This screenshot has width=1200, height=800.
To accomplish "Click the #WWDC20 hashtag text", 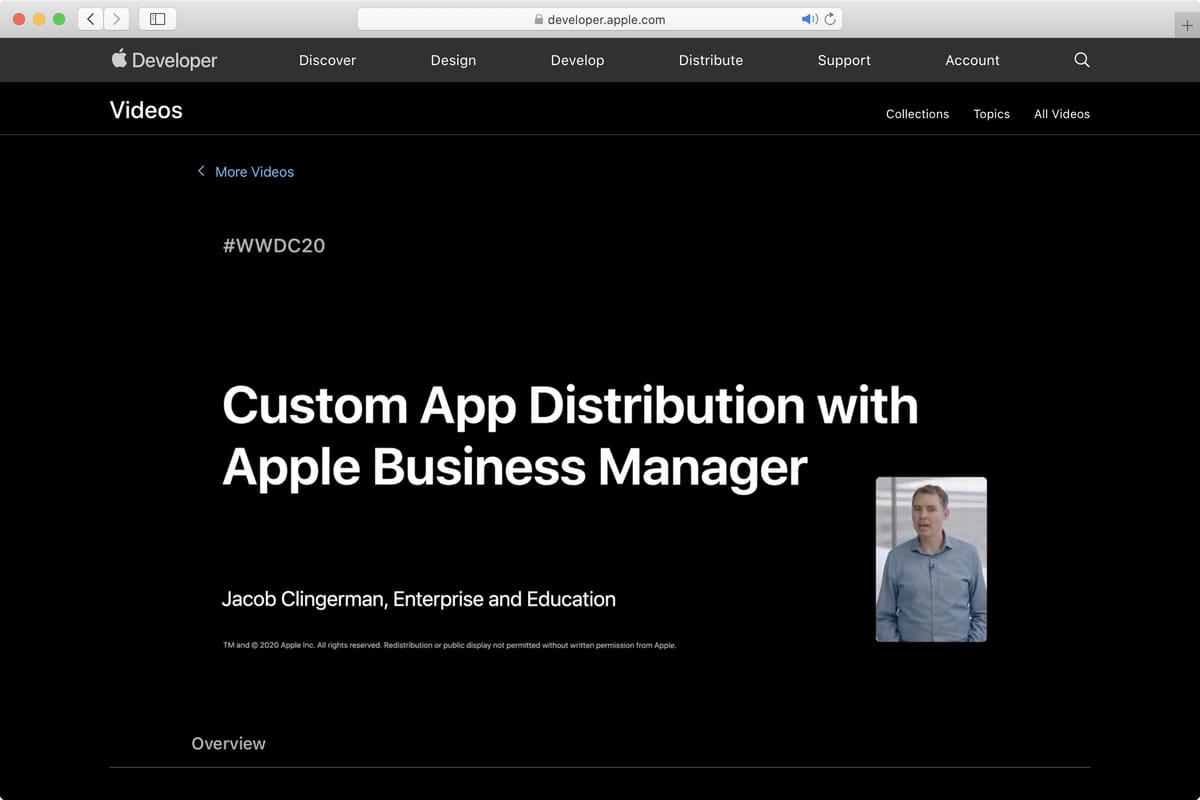I will click(274, 245).
